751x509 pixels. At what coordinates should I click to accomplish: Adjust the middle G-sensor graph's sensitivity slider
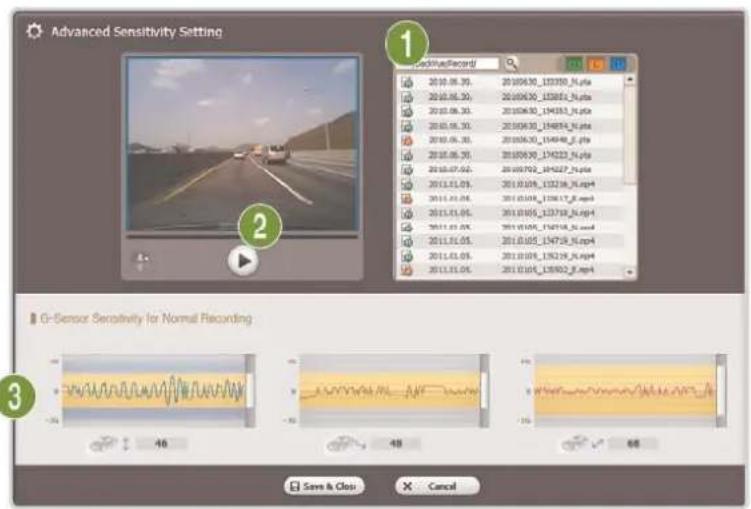pyautogui.click(x=485, y=391)
